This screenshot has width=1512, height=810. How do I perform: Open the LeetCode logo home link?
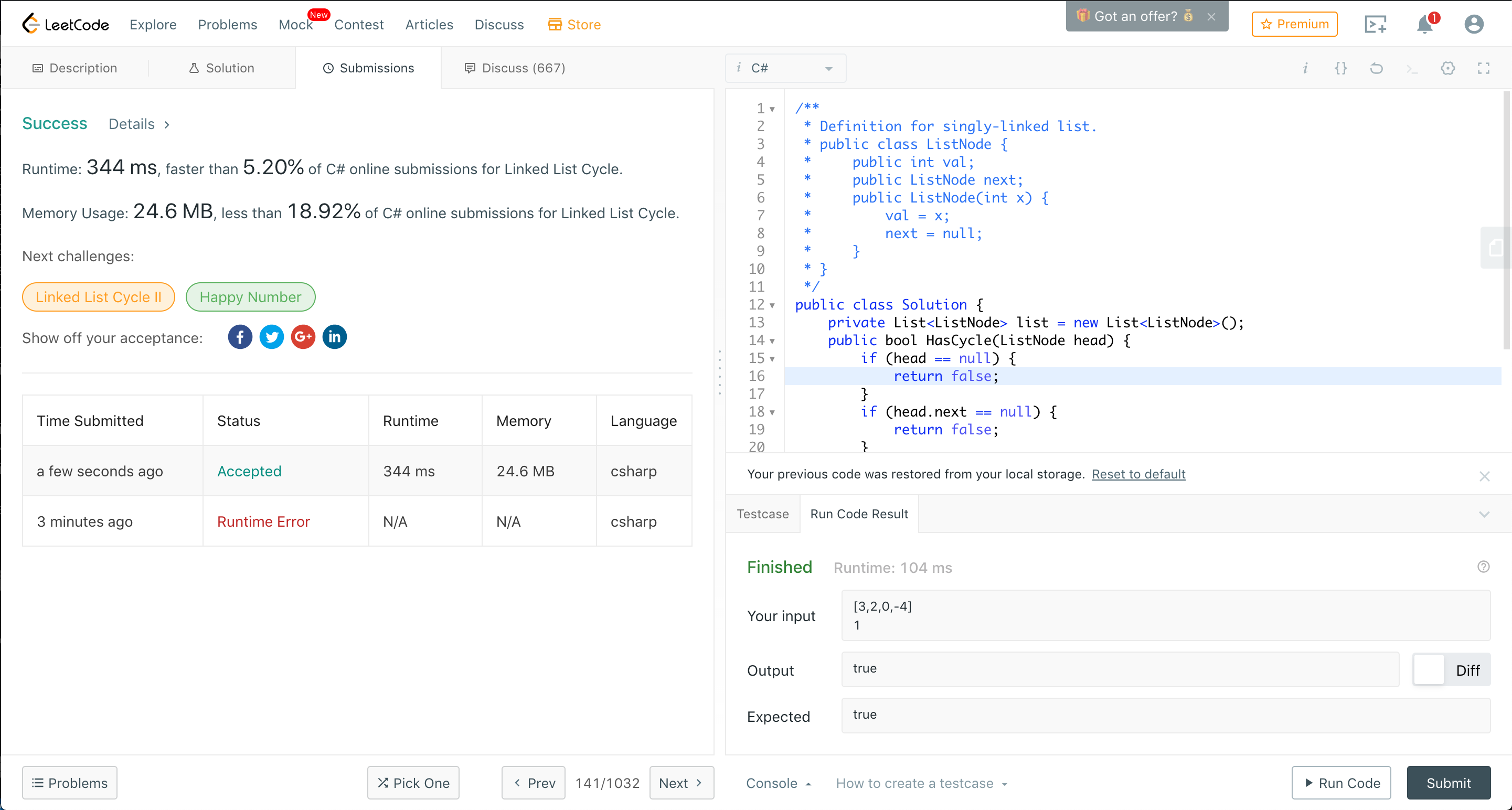click(x=65, y=24)
